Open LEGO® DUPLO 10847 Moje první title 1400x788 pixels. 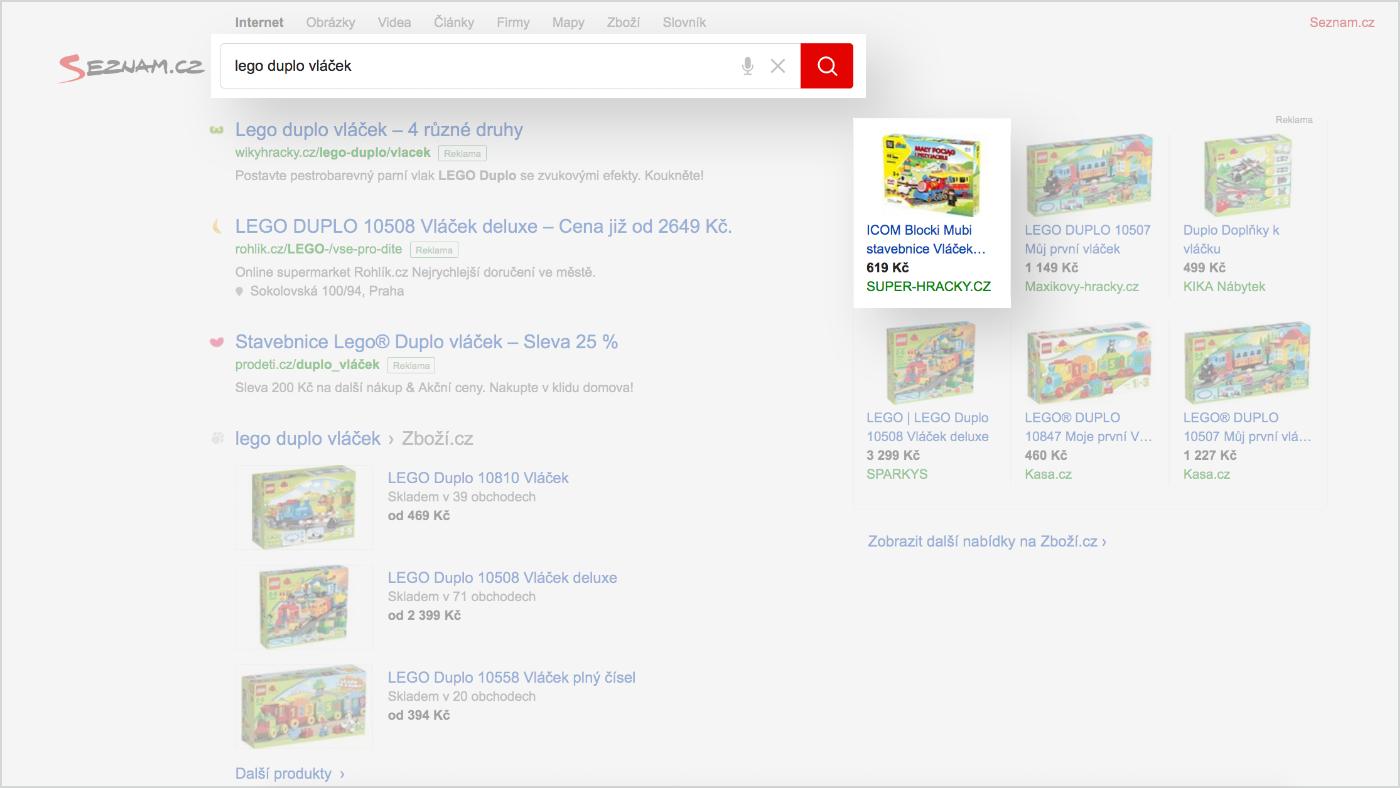tap(1088, 427)
